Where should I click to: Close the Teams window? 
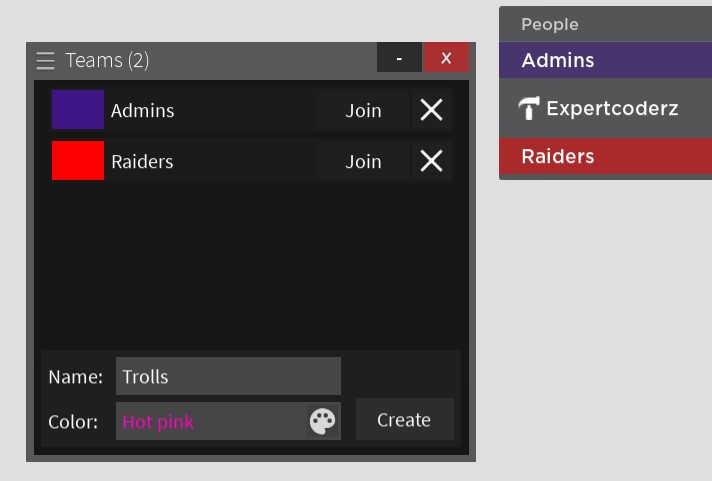tap(446, 58)
